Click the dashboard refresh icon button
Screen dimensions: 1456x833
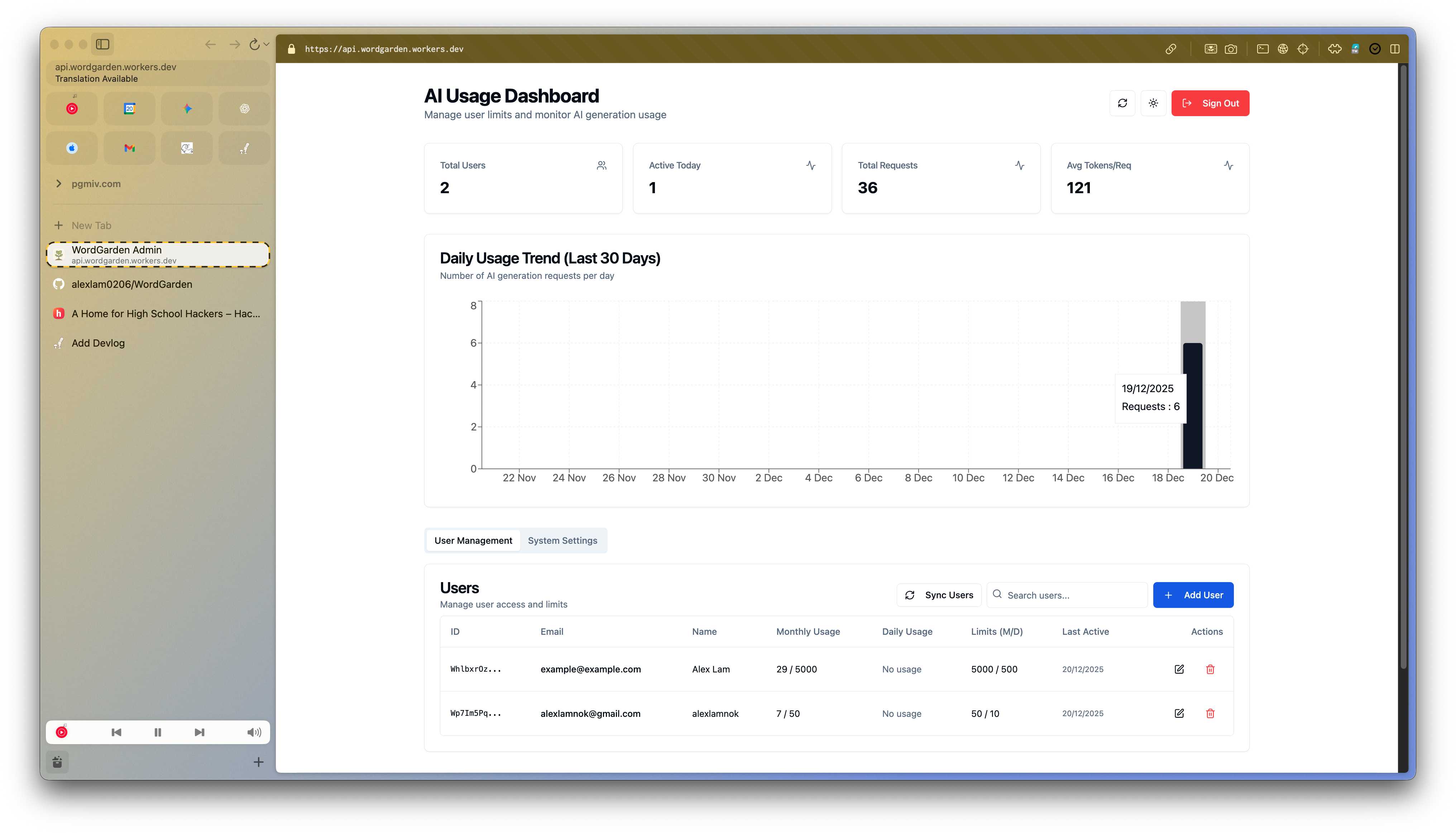(x=1122, y=103)
